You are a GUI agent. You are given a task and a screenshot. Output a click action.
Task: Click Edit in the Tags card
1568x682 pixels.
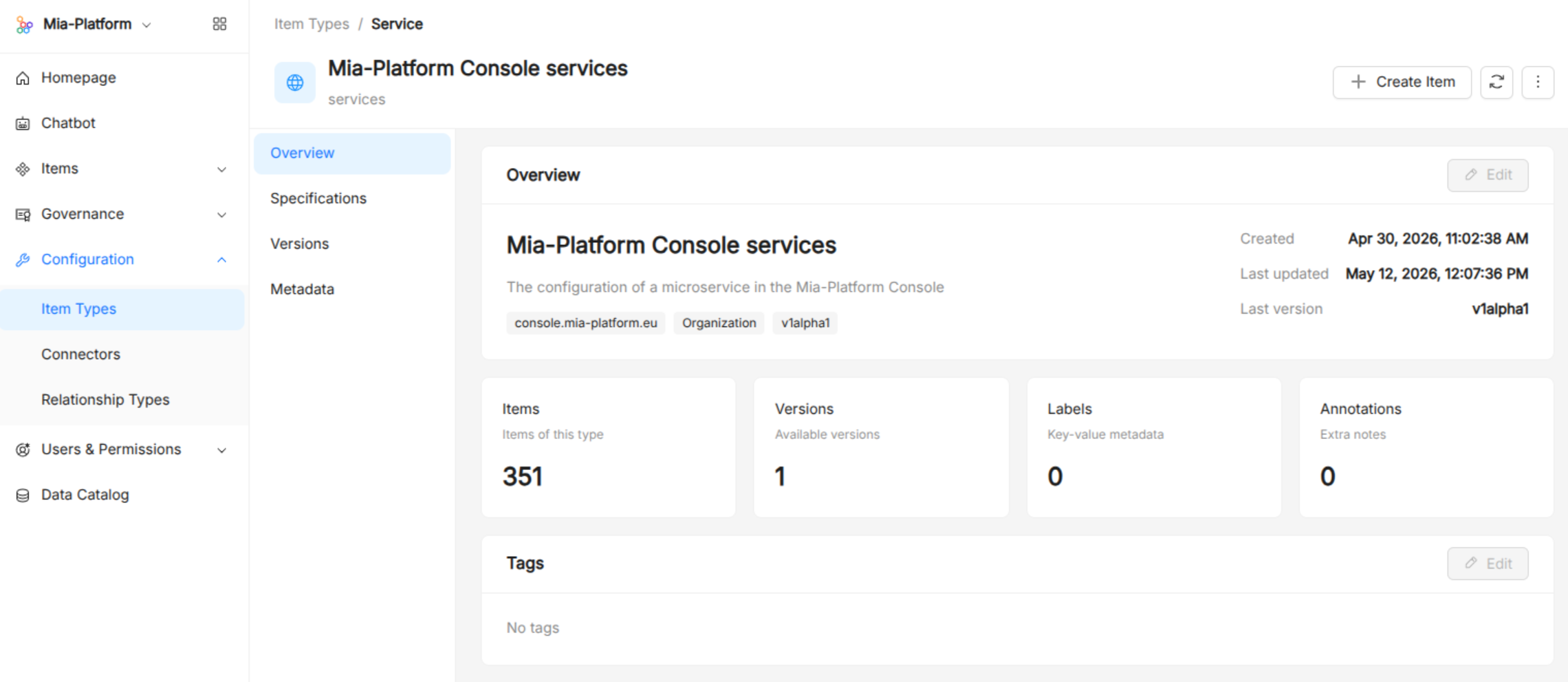click(x=1488, y=564)
